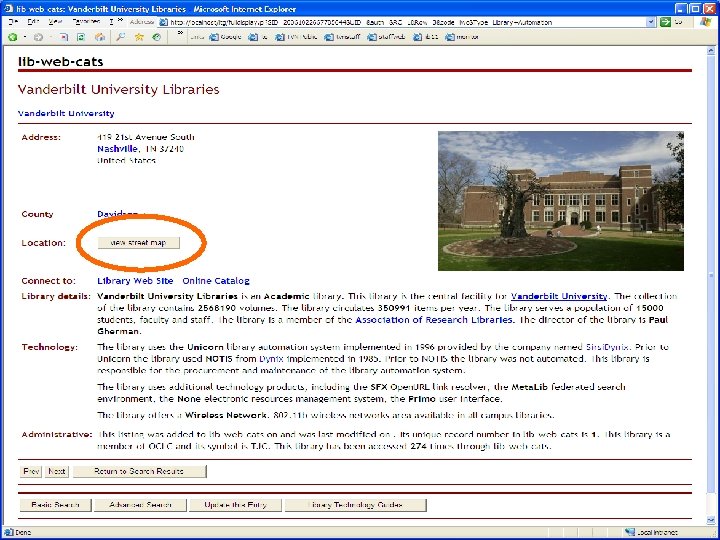Image resolution: width=720 pixels, height=540 pixels.
Task: Open the File menu
Action: (13, 22)
